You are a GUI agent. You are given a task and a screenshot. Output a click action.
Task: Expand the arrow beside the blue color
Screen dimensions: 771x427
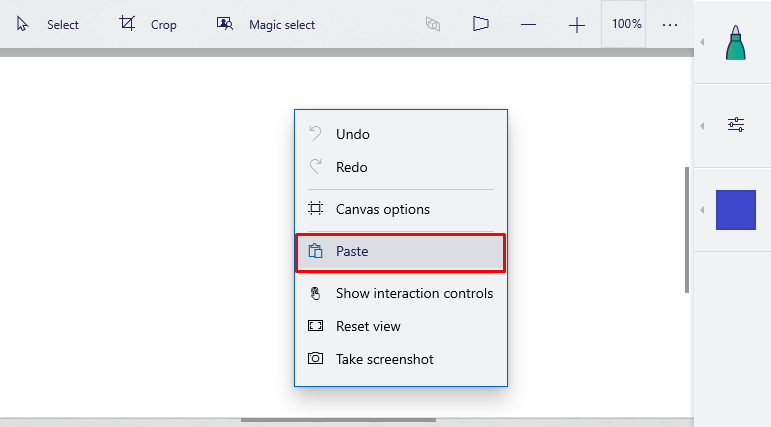tap(702, 209)
